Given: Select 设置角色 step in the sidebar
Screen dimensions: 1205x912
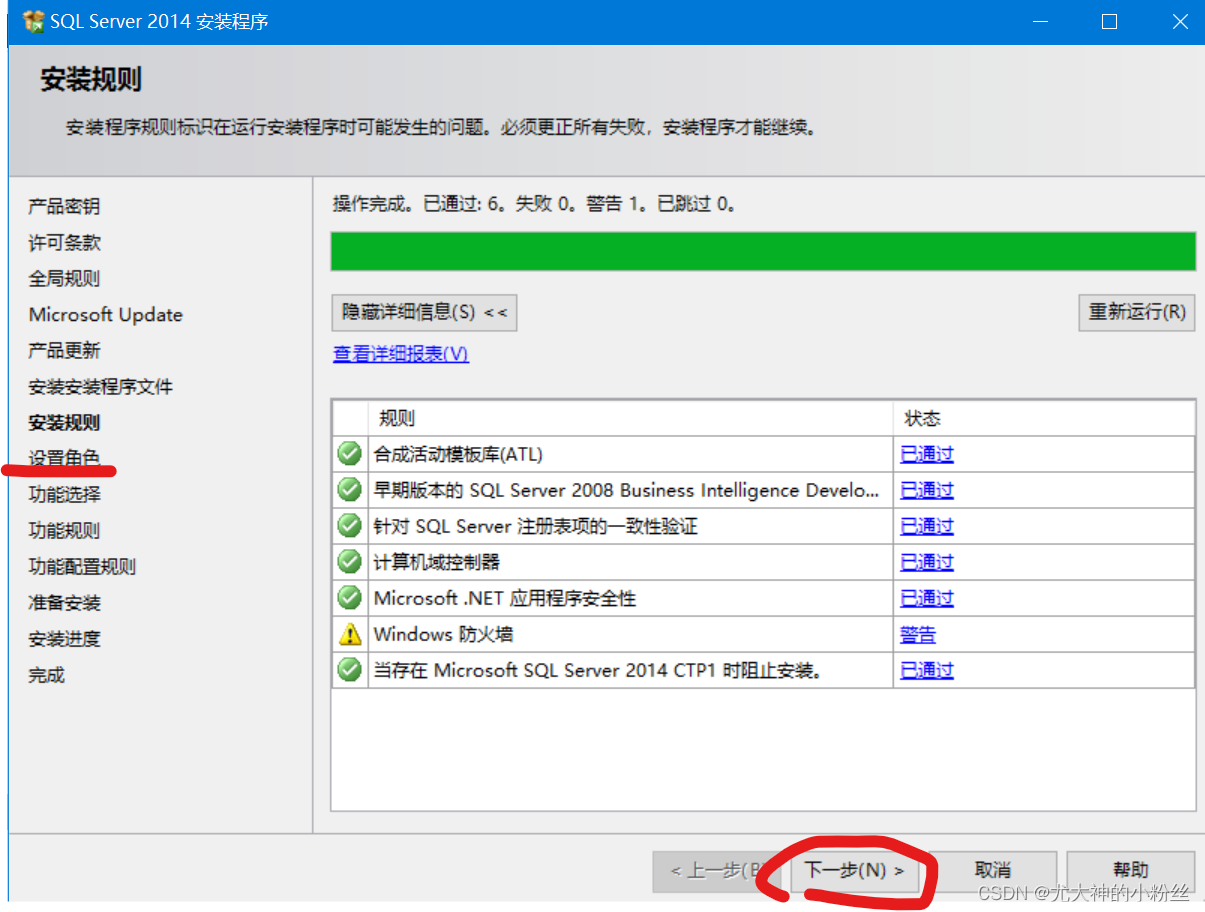Looking at the screenshot, I should tap(63, 458).
